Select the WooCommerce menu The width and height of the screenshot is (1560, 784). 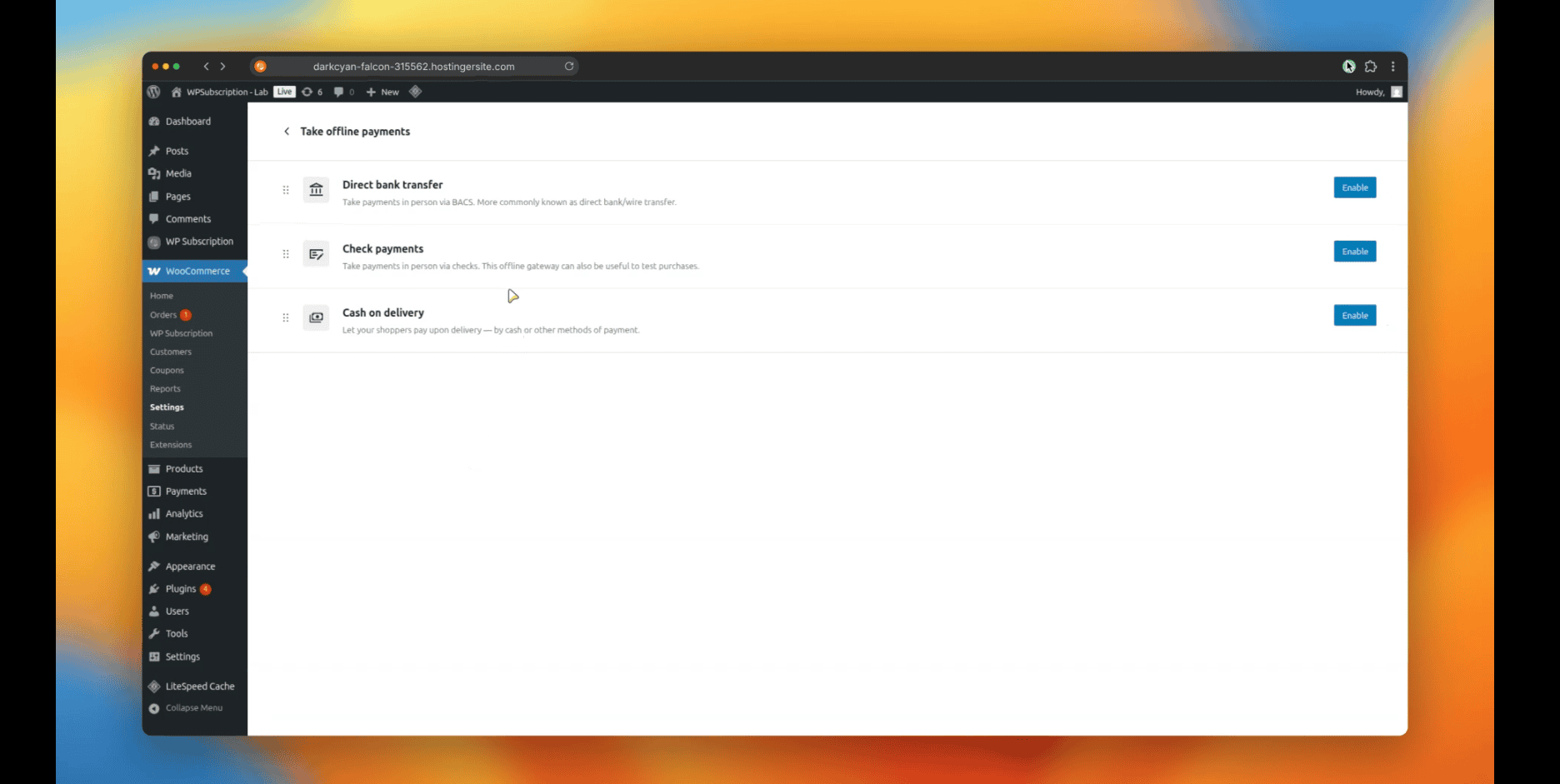click(194, 271)
